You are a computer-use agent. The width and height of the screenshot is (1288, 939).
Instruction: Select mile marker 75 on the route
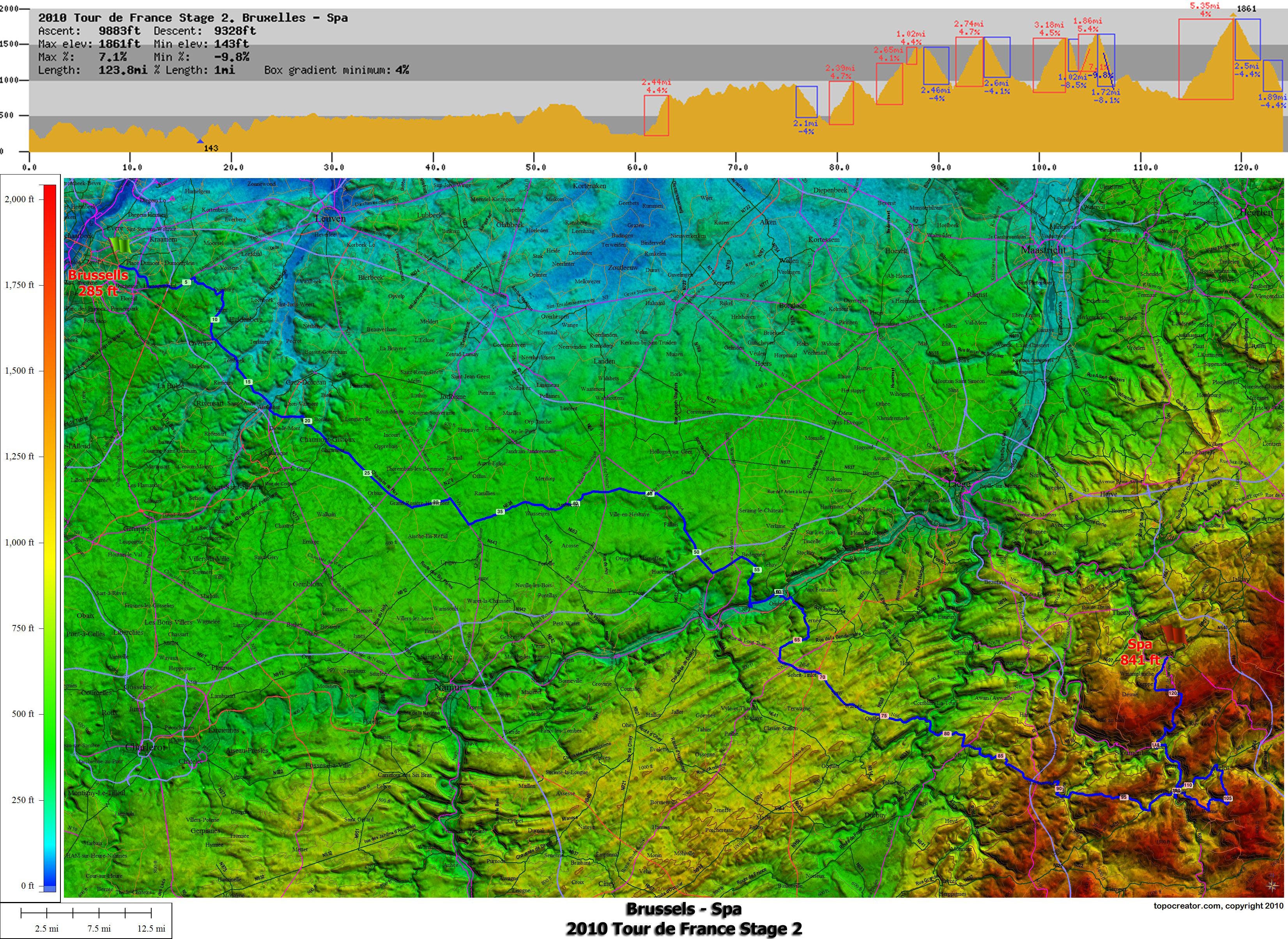tap(884, 716)
